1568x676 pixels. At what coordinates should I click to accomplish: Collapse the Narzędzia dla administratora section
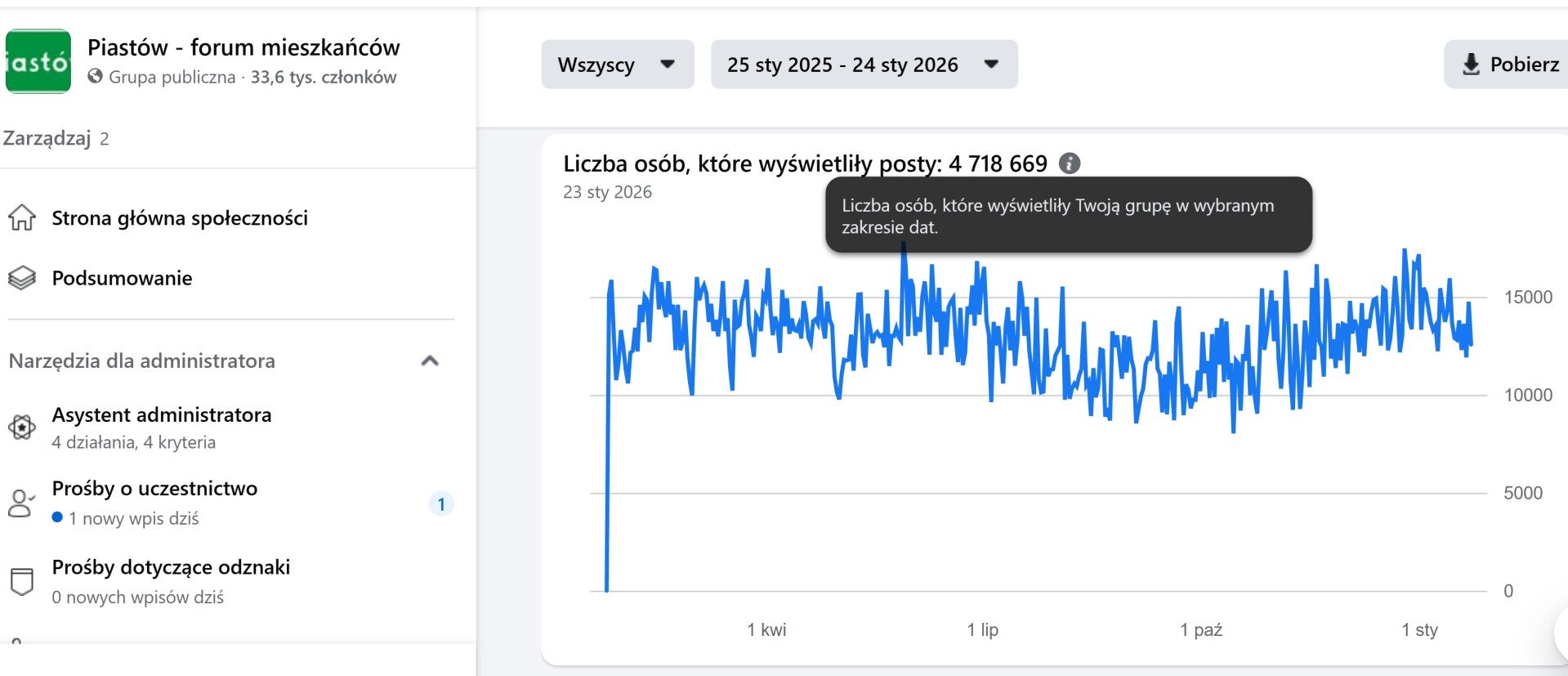pyautogui.click(x=430, y=360)
